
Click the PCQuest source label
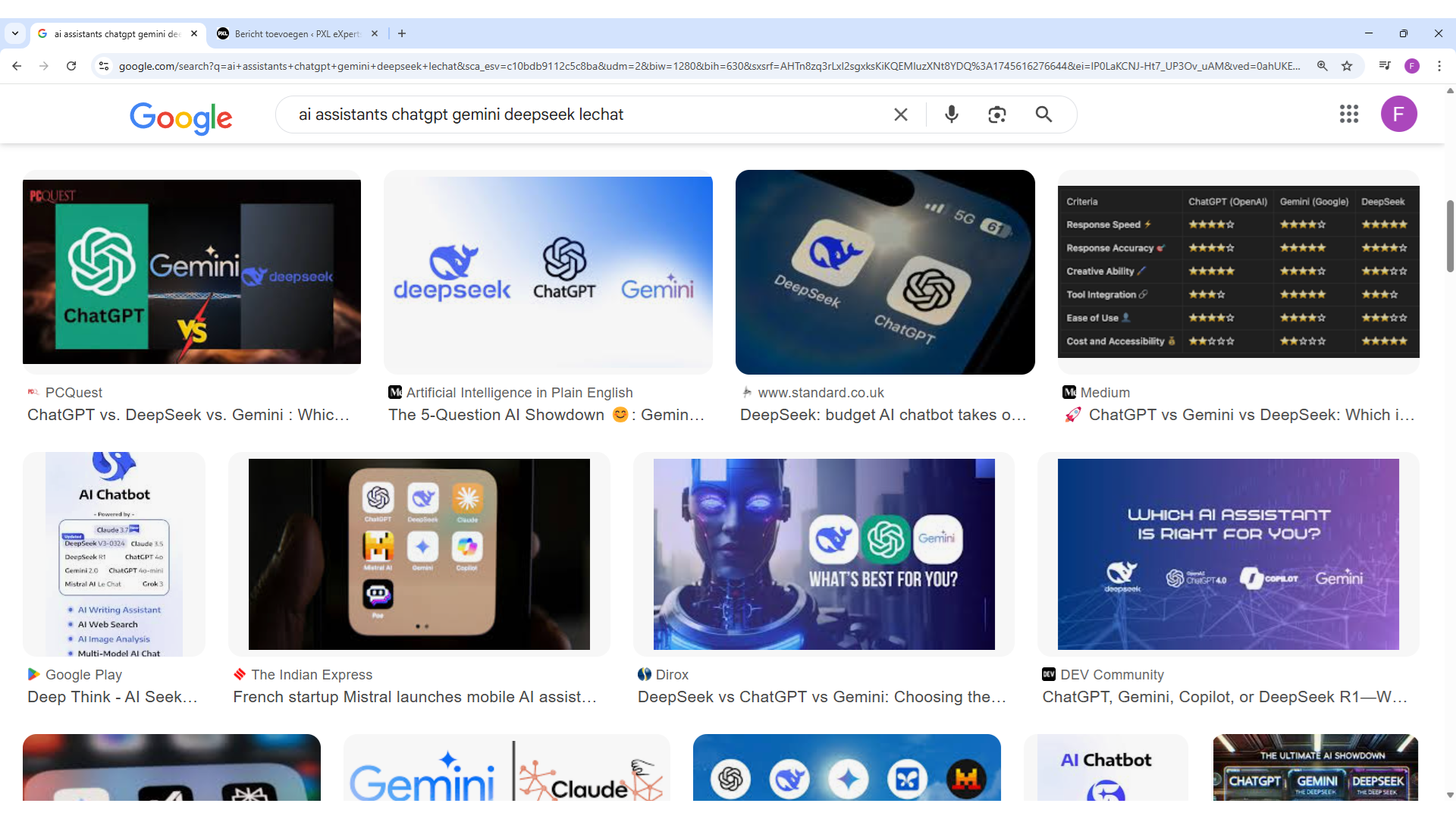74,392
